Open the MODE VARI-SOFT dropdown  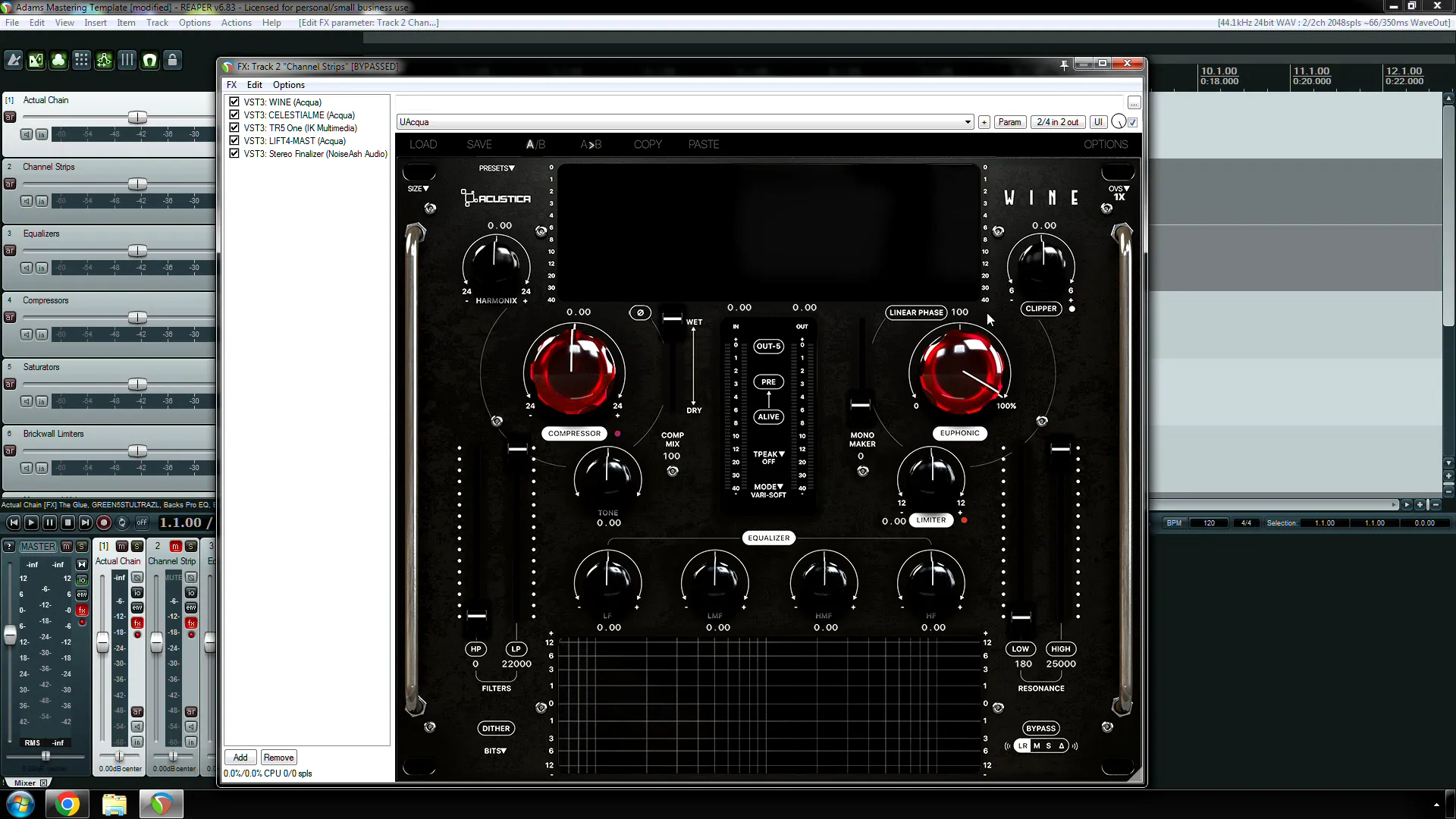click(x=769, y=491)
